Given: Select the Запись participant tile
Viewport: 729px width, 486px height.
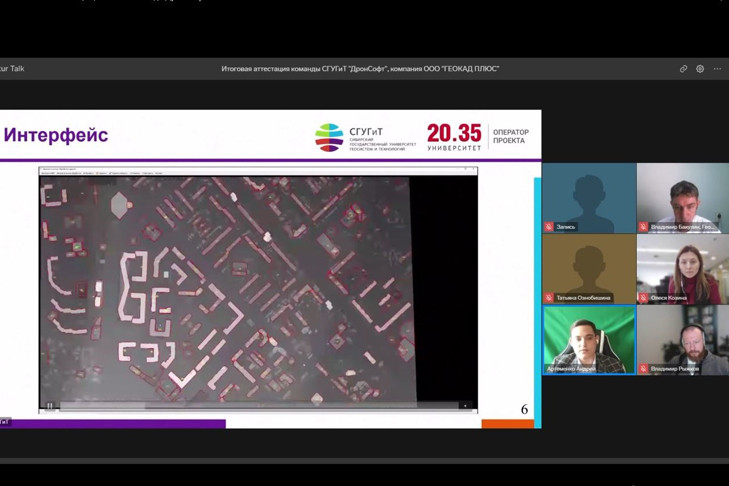Looking at the screenshot, I should coord(589,198).
